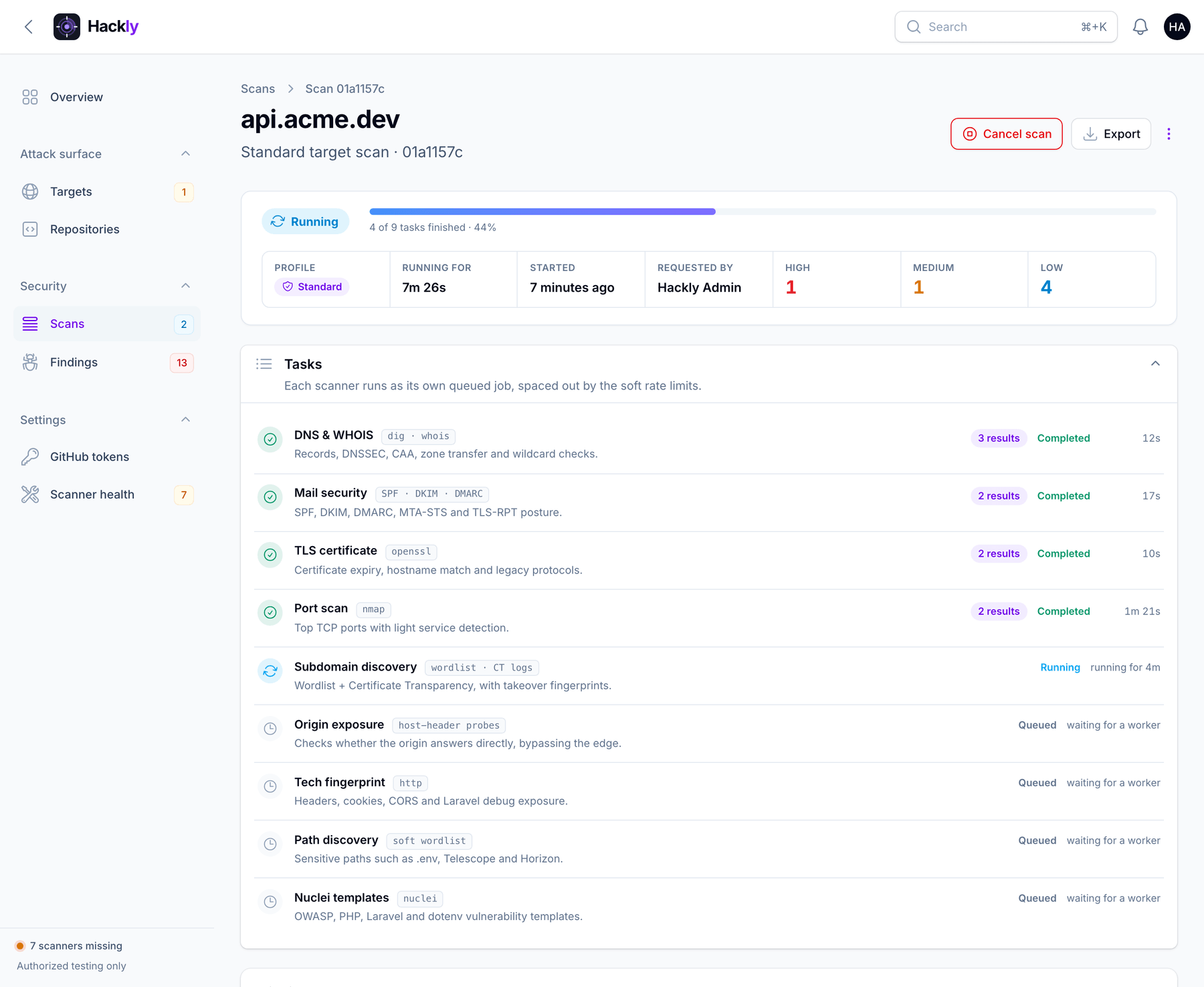Click the Low count value 4
Viewport: 1204px width, 987px height.
(x=1046, y=287)
